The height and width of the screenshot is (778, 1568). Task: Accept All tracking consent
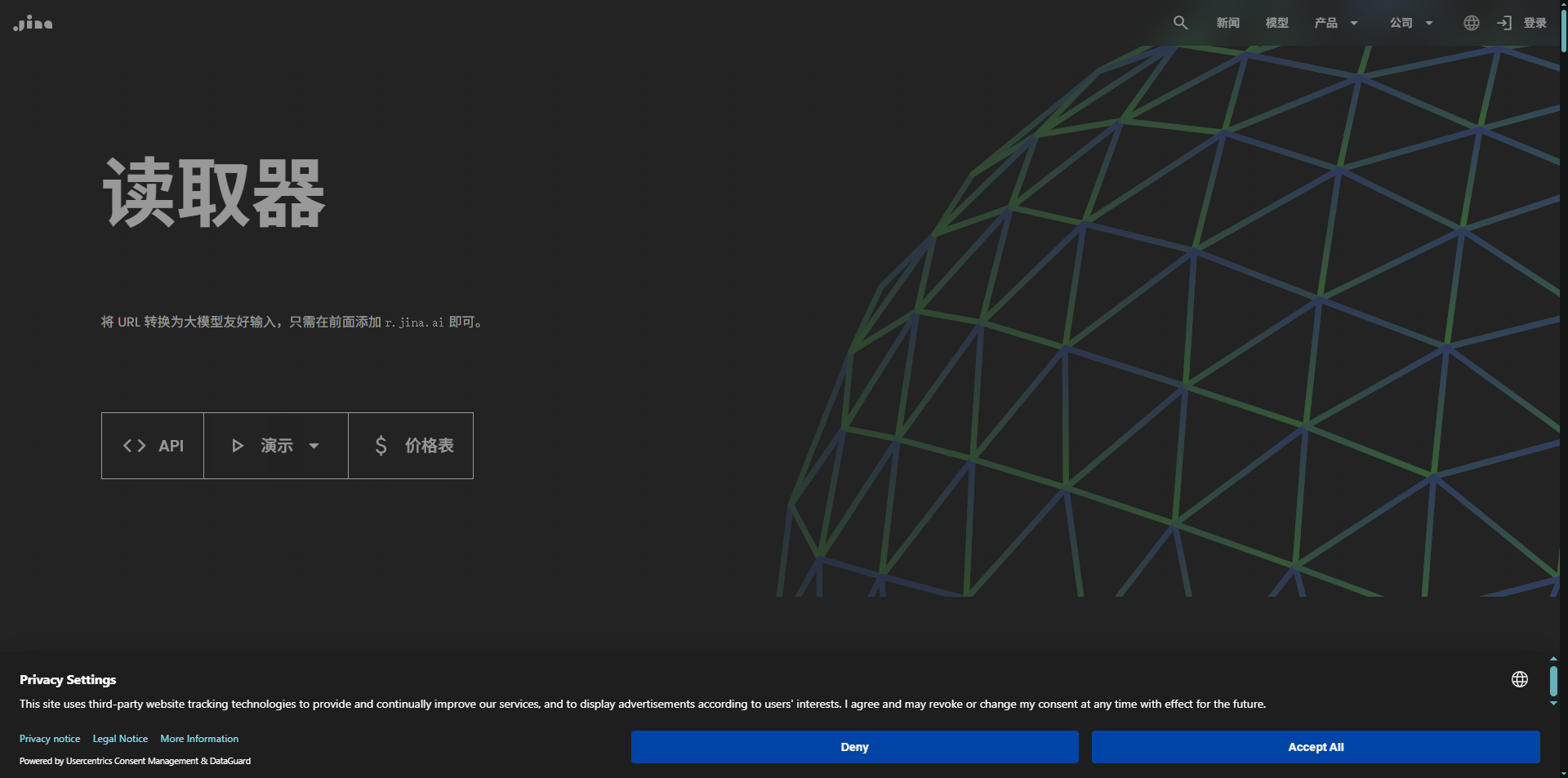[x=1316, y=747]
